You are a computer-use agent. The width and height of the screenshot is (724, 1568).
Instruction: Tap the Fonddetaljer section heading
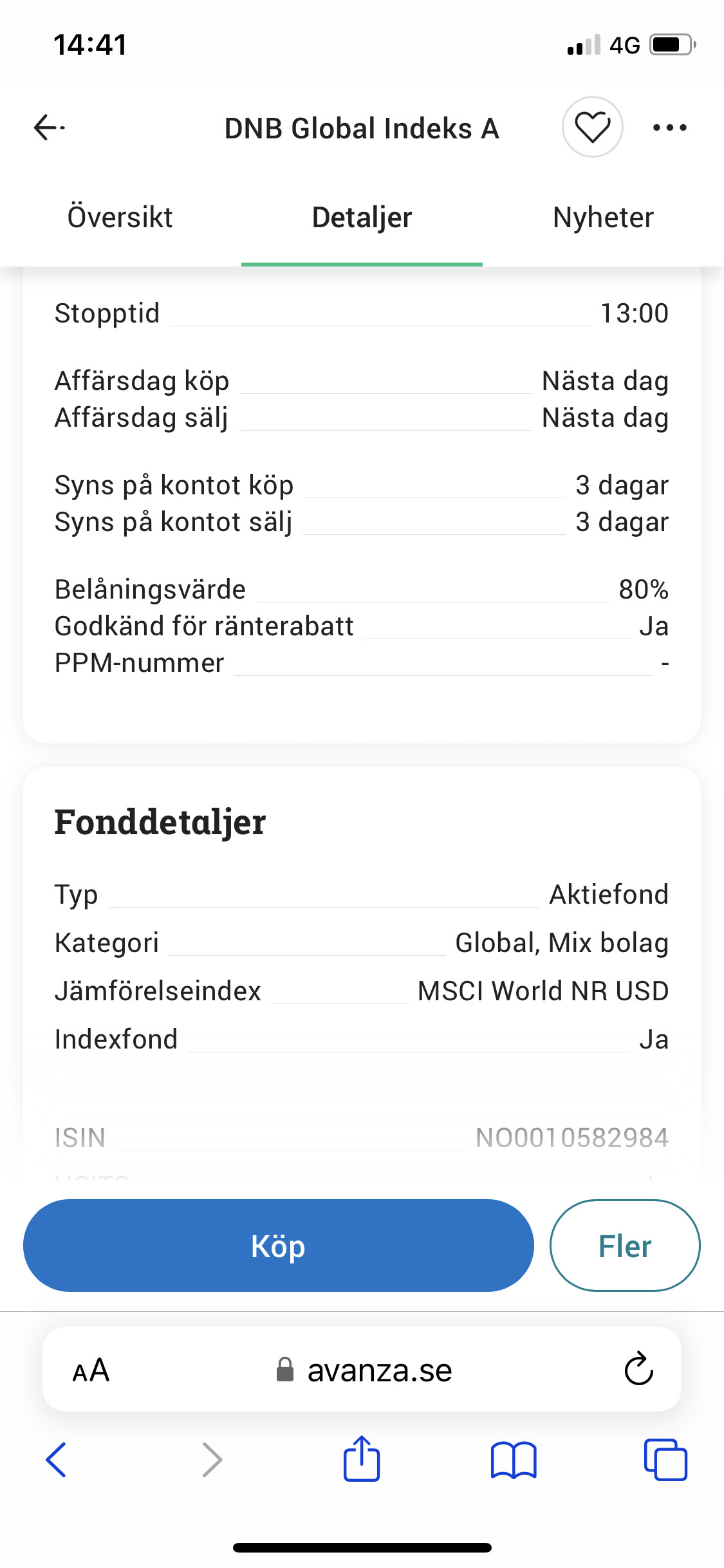[160, 822]
